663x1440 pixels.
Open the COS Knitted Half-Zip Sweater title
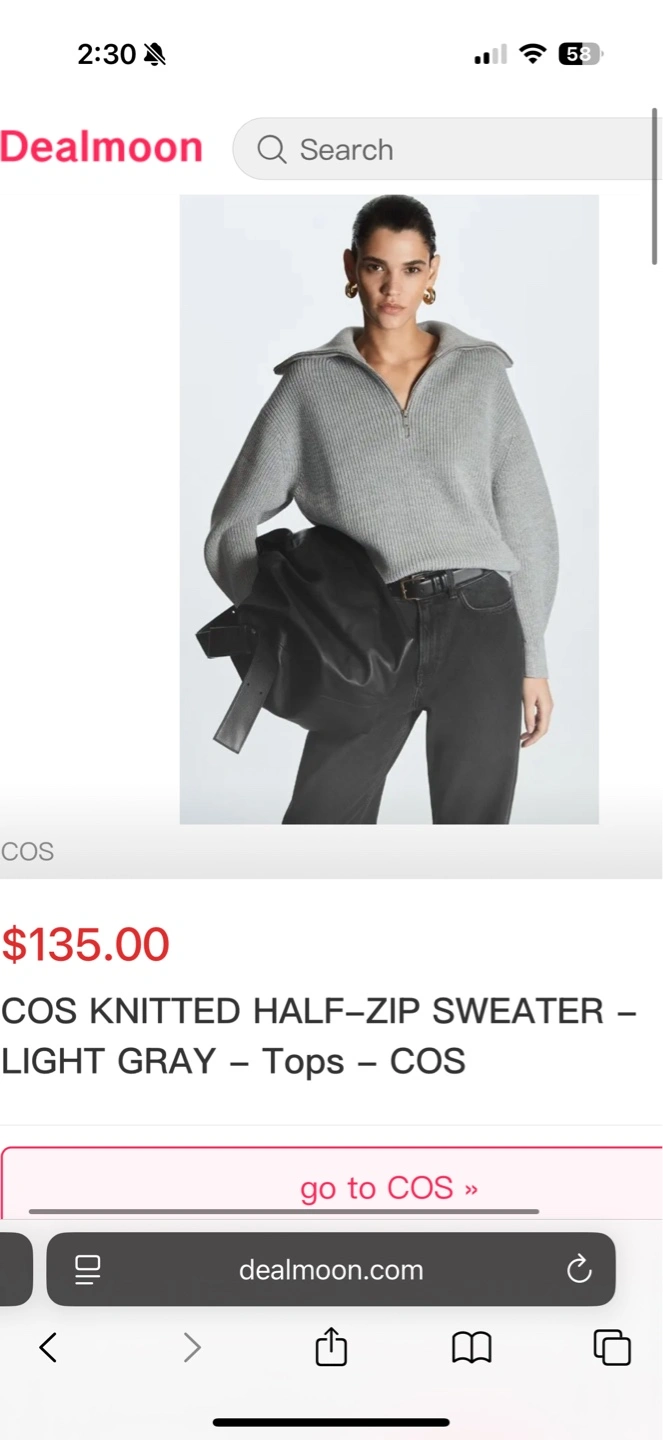[x=318, y=1036]
